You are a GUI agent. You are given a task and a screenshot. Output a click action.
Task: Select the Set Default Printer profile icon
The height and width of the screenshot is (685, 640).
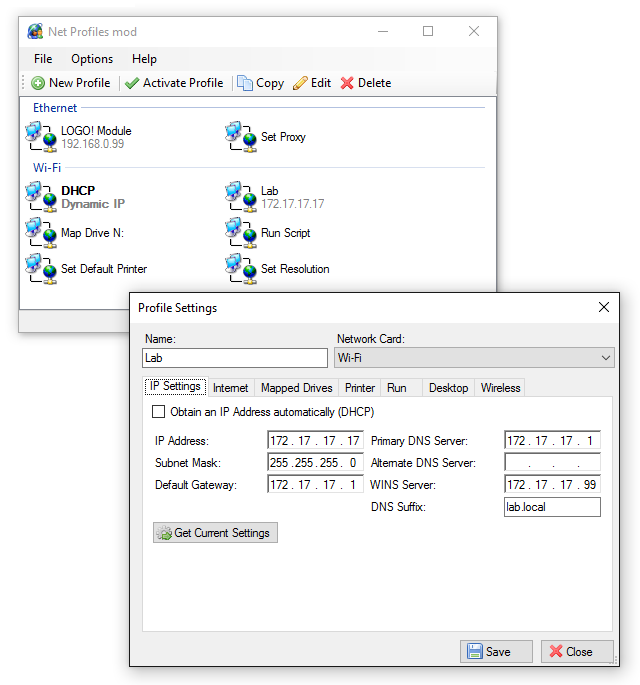41,269
